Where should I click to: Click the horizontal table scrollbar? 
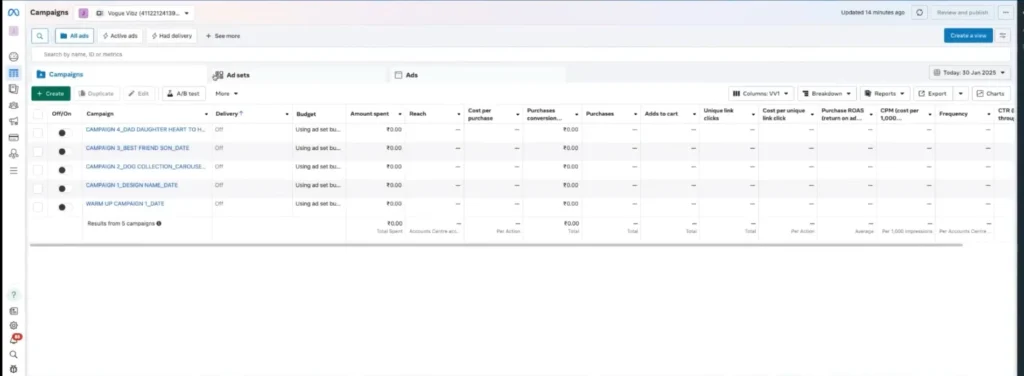(496, 245)
